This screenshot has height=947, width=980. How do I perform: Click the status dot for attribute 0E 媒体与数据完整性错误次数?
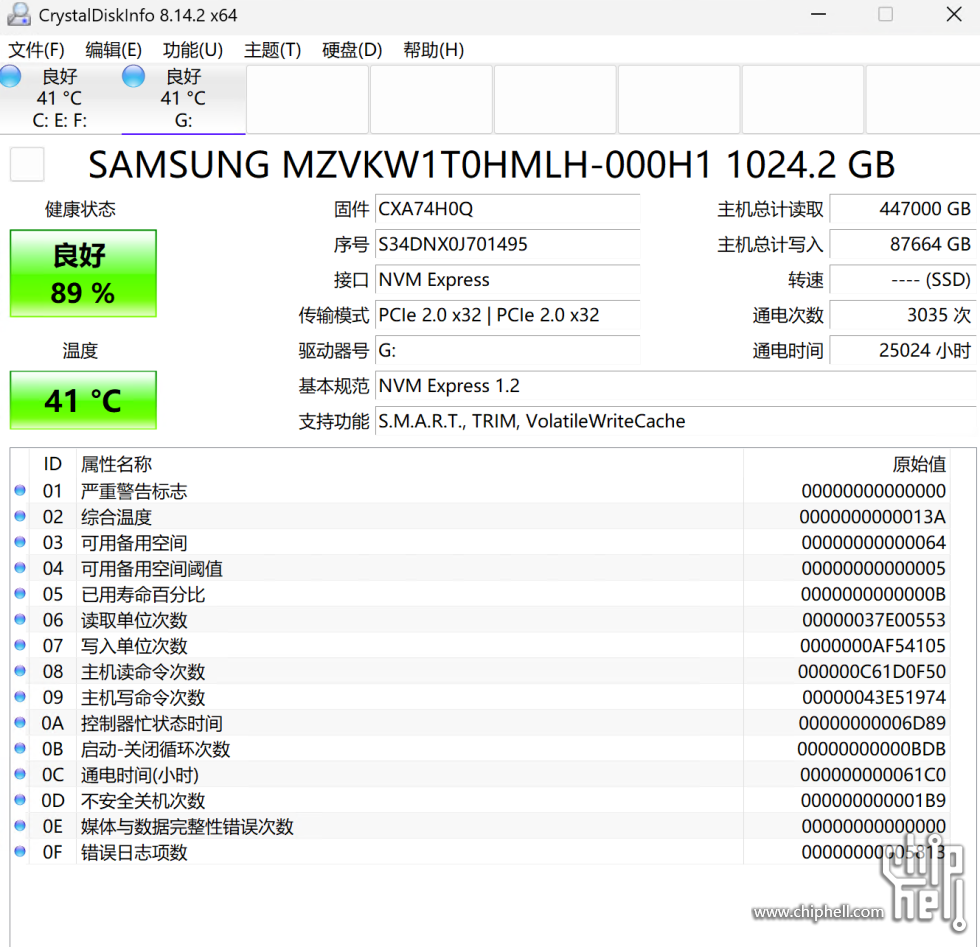[20, 826]
